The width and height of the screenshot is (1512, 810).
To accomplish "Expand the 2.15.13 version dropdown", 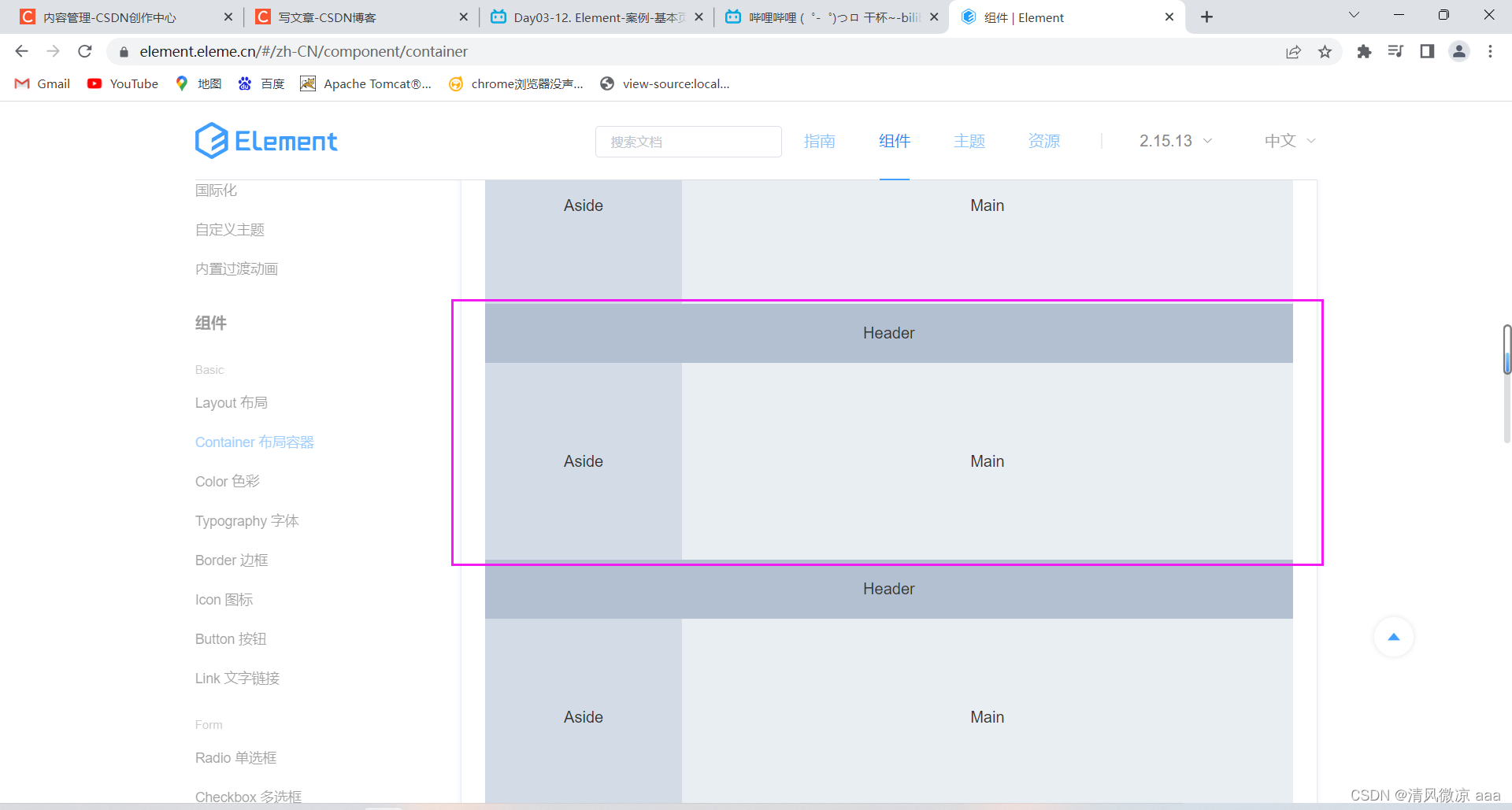I will tap(1176, 141).
